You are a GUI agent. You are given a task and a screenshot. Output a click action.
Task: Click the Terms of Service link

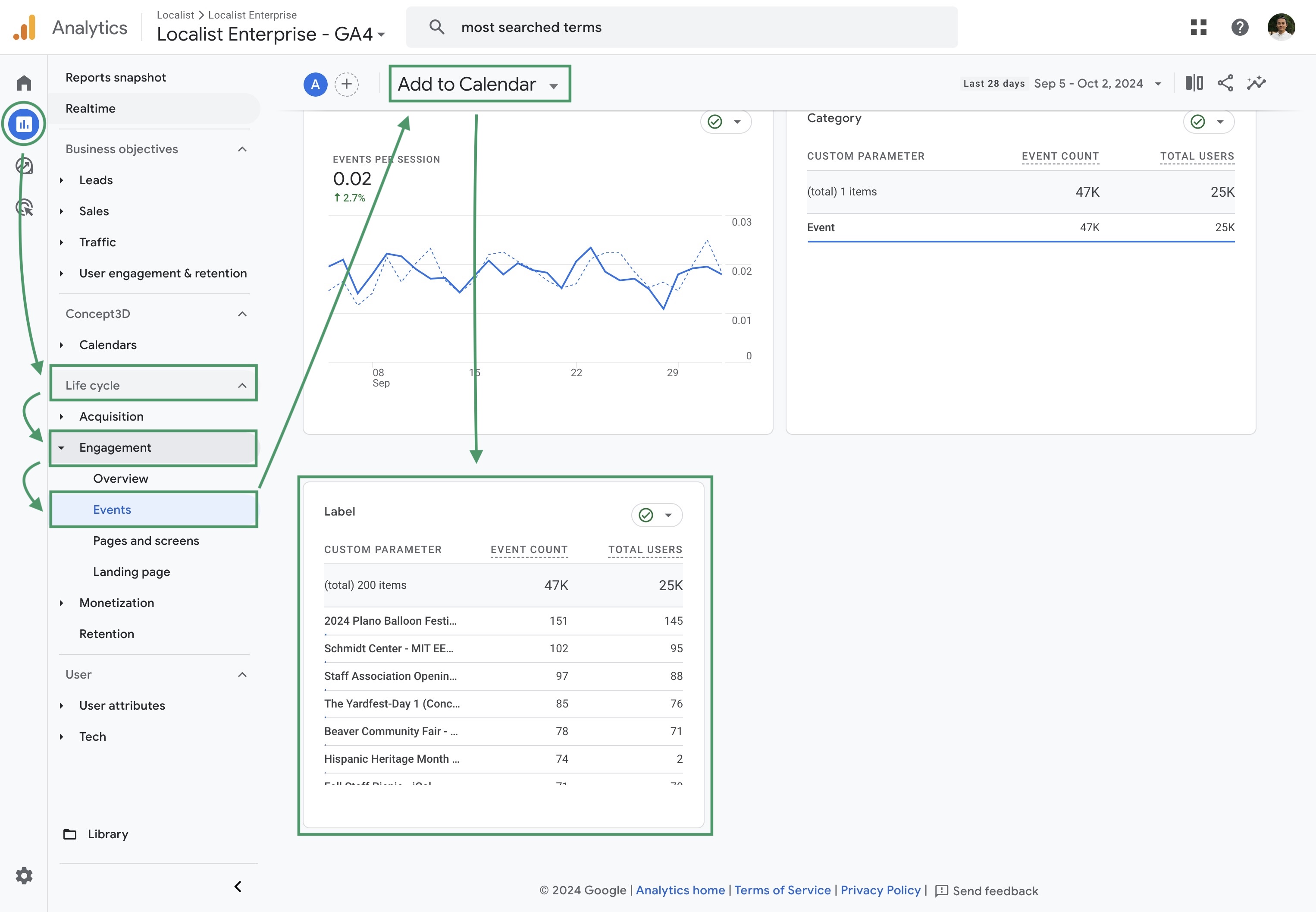[782, 890]
